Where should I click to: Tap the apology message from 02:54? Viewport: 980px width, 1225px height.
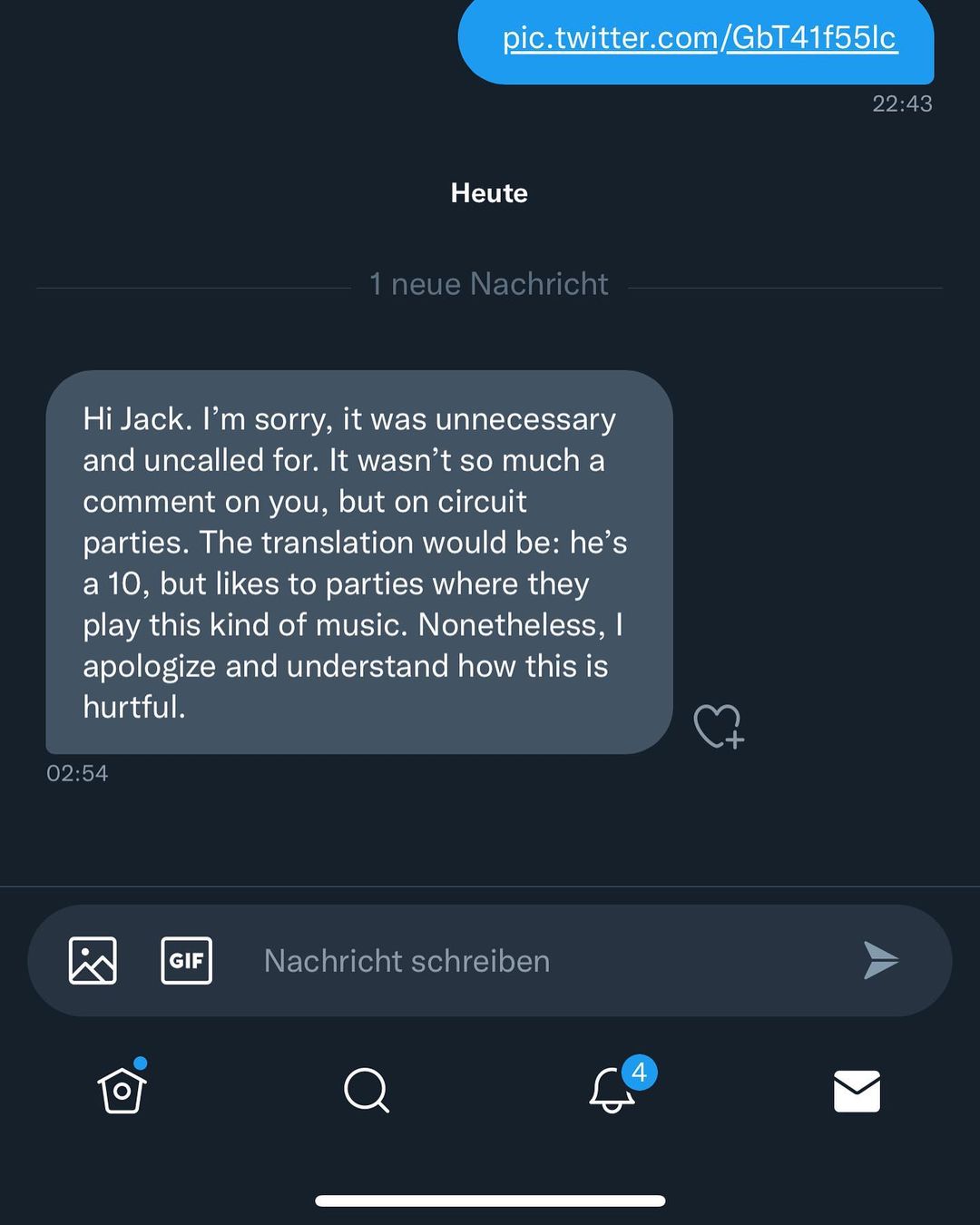pyautogui.click(x=358, y=562)
